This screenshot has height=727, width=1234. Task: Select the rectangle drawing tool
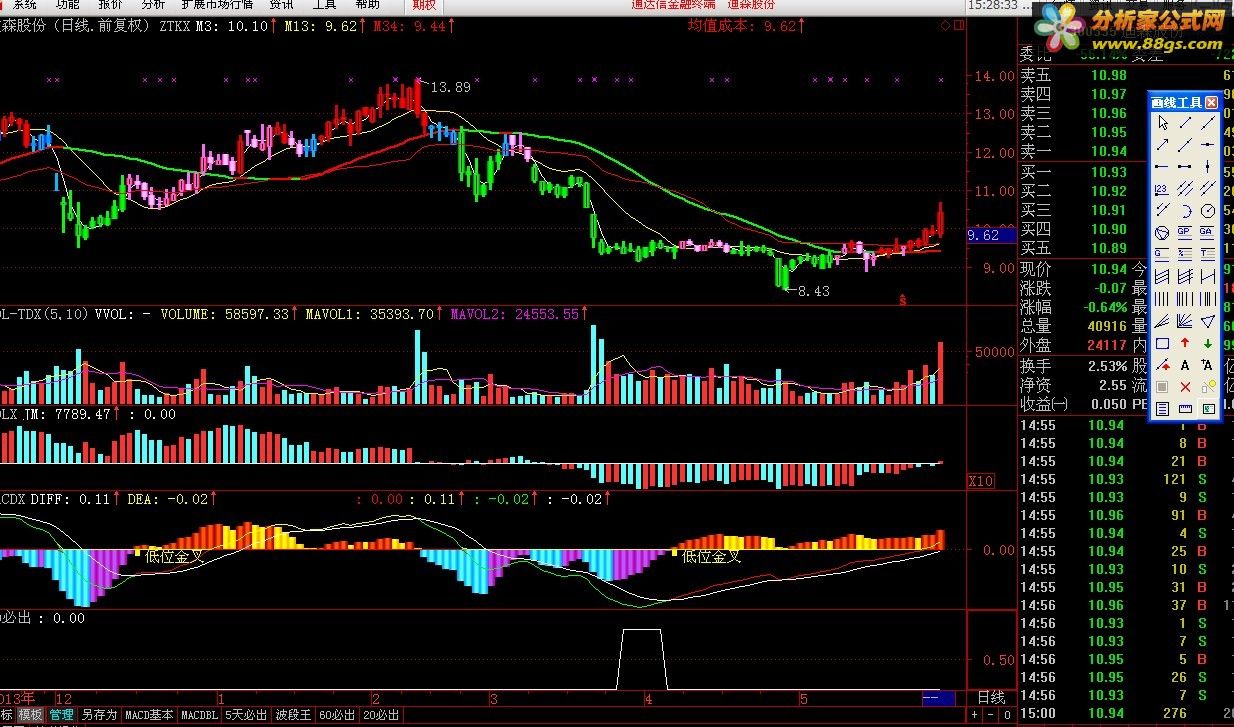coord(1162,343)
